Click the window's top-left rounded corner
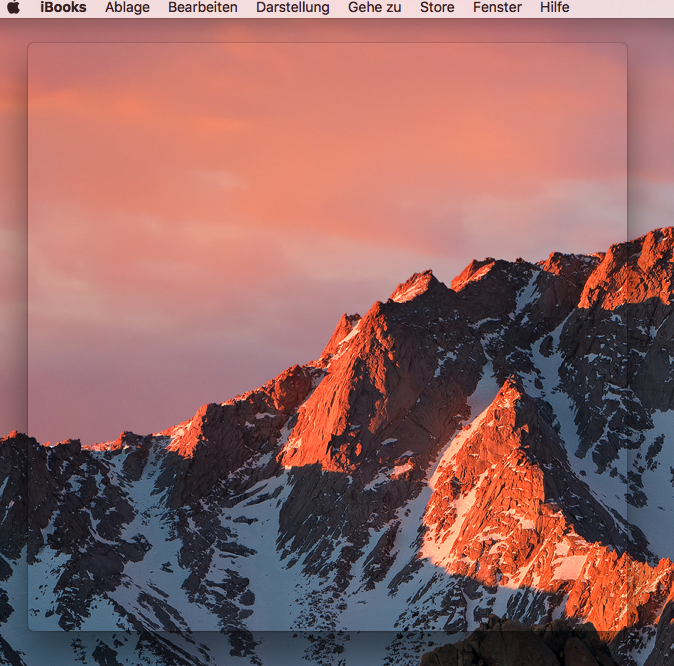The height and width of the screenshot is (666, 674). [30, 45]
